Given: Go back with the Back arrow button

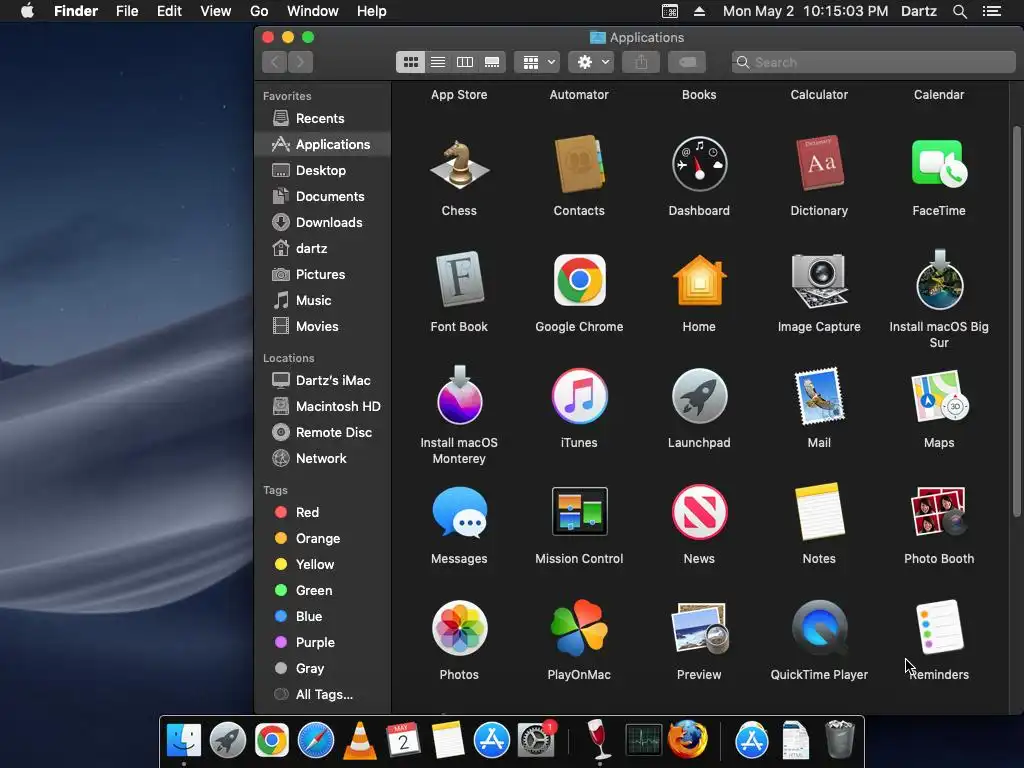Looking at the screenshot, I should click(275, 62).
